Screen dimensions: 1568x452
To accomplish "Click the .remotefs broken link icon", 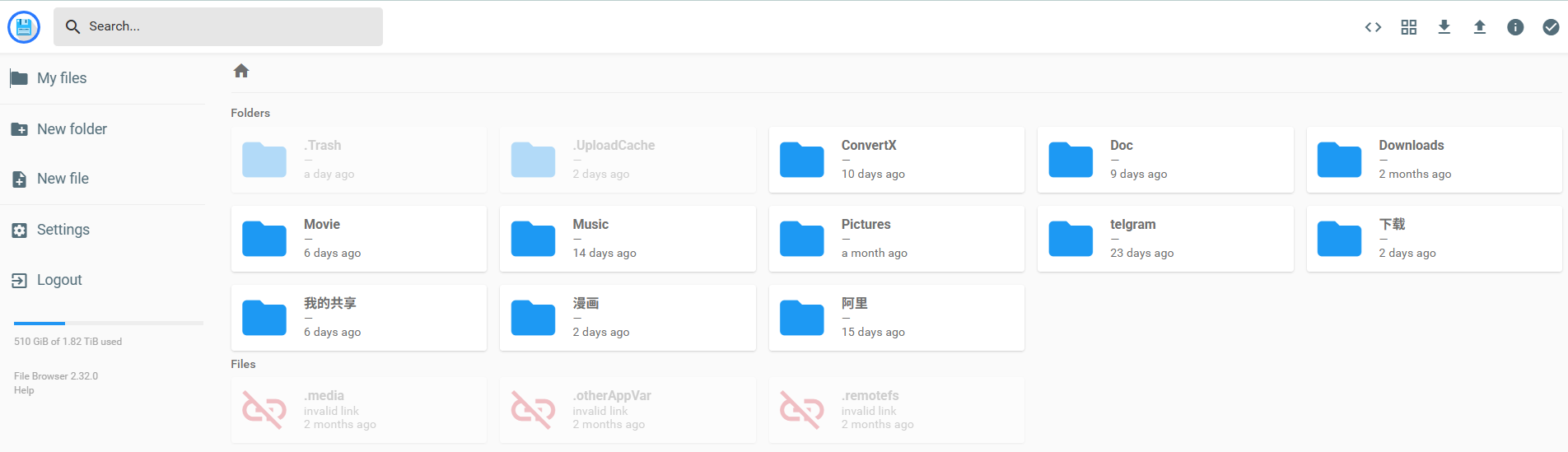I will coord(802,410).
